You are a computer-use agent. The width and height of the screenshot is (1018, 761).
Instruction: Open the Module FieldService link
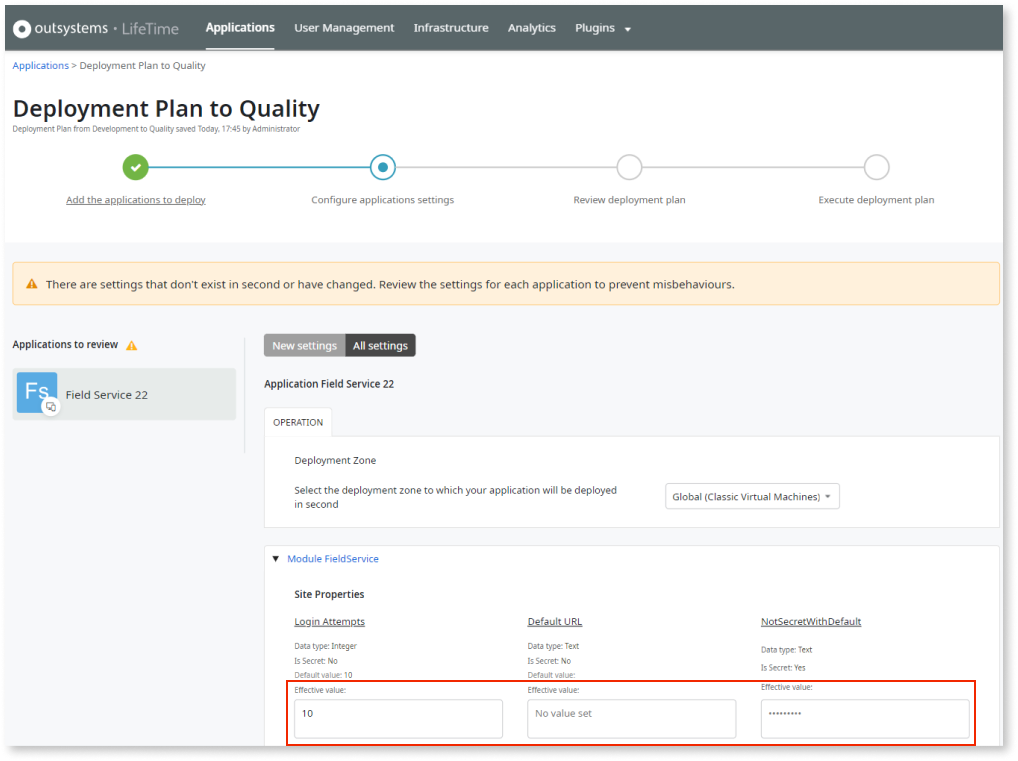pos(333,558)
